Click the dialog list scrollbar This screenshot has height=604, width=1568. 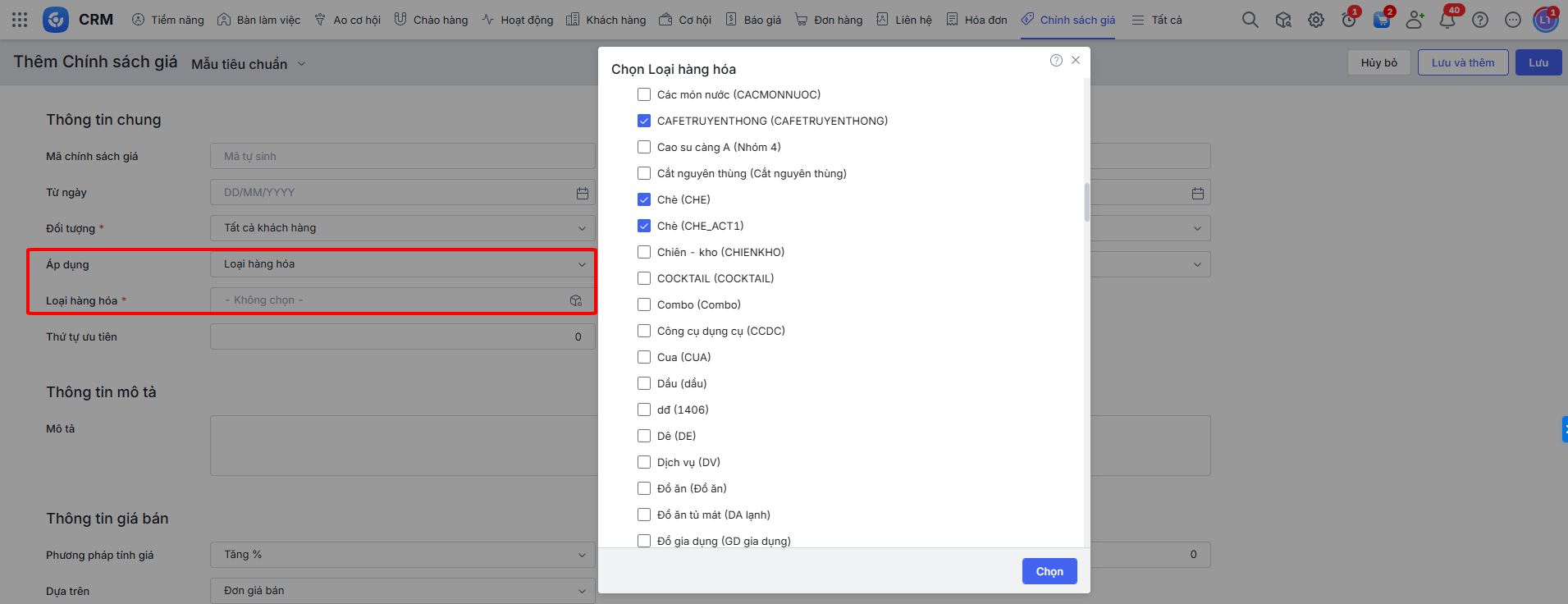(x=1086, y=202)
